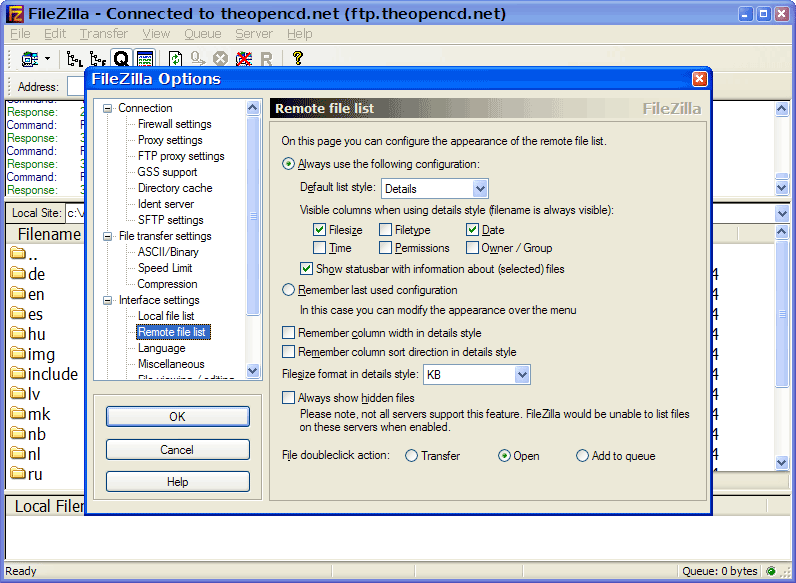This screenshot has width=796, height=583.
Task: Toggle remote directory tree view icon
Action: (97, 59)
